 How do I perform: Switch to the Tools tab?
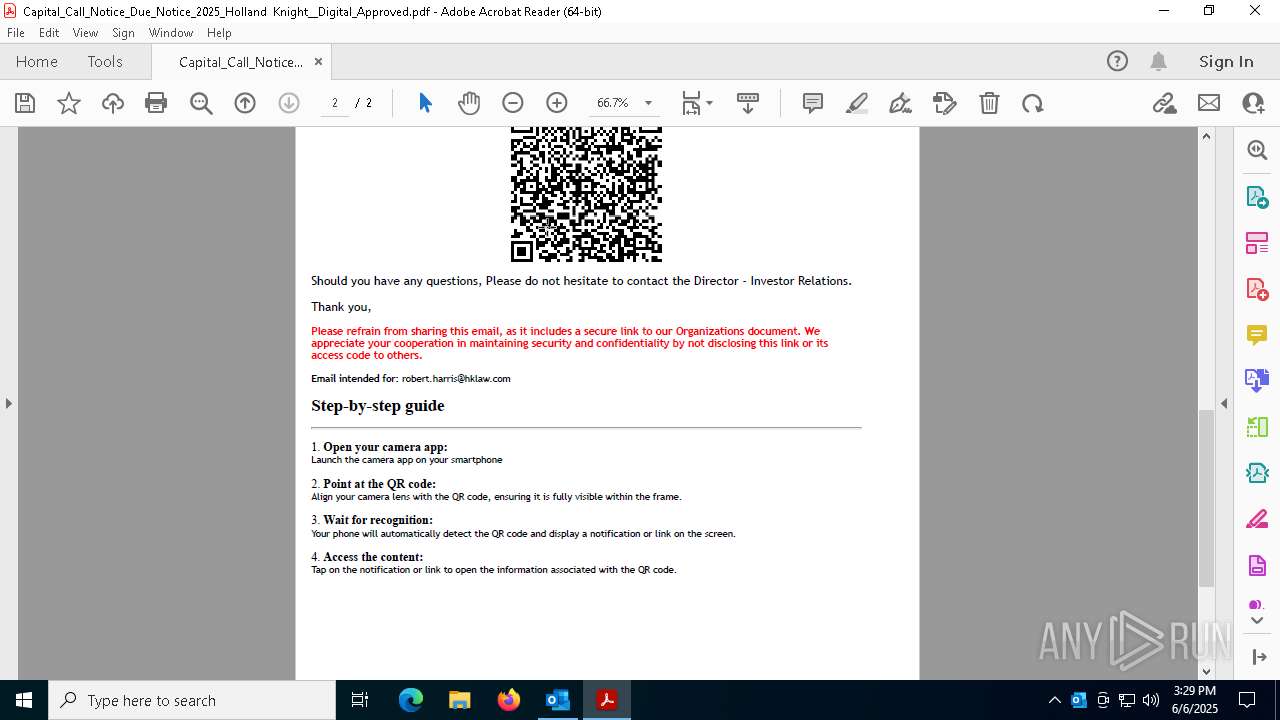(x=105, y=61)
